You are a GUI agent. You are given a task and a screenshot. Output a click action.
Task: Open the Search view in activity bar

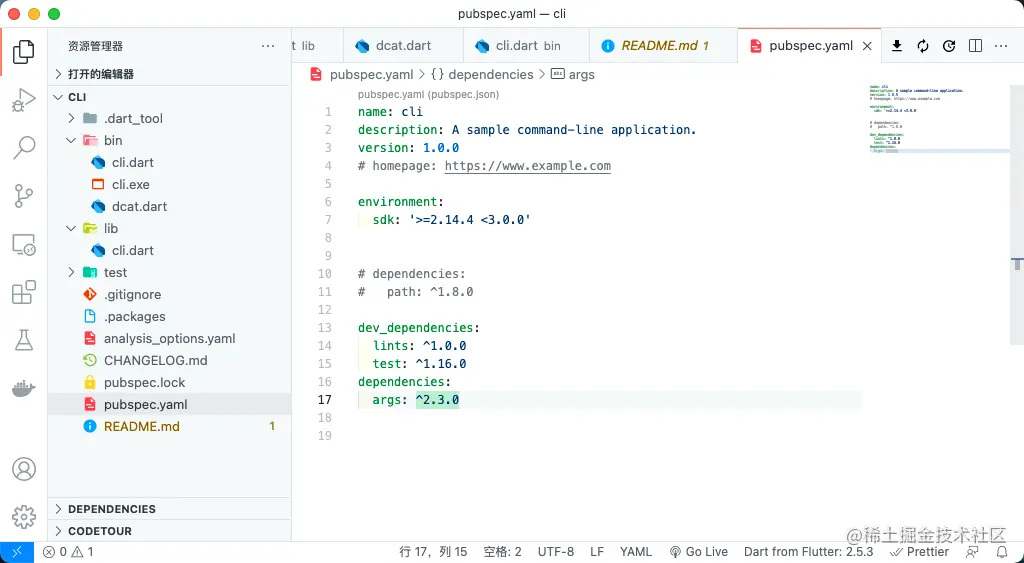(23, 148)
